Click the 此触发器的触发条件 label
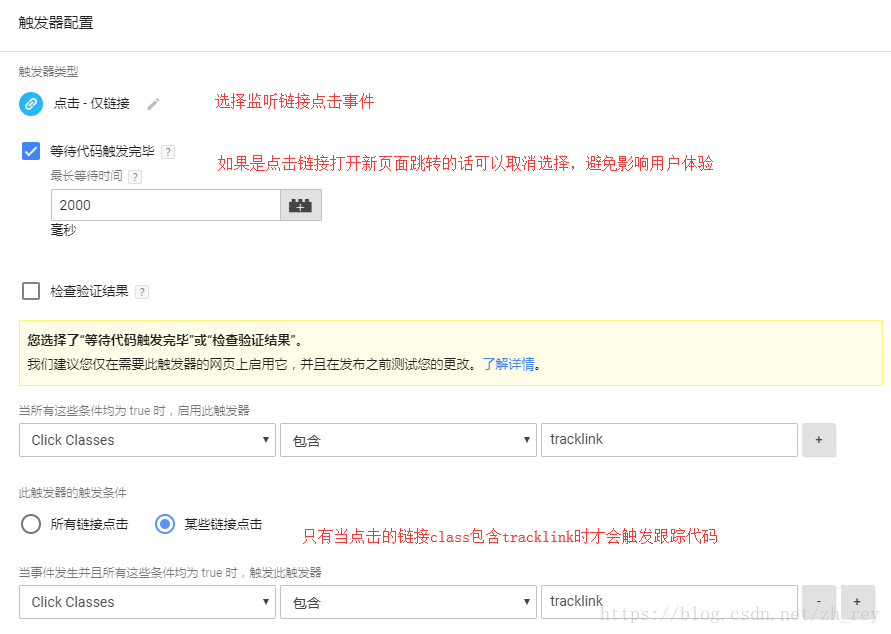891x634 pixels. click(x=72, y=493)
